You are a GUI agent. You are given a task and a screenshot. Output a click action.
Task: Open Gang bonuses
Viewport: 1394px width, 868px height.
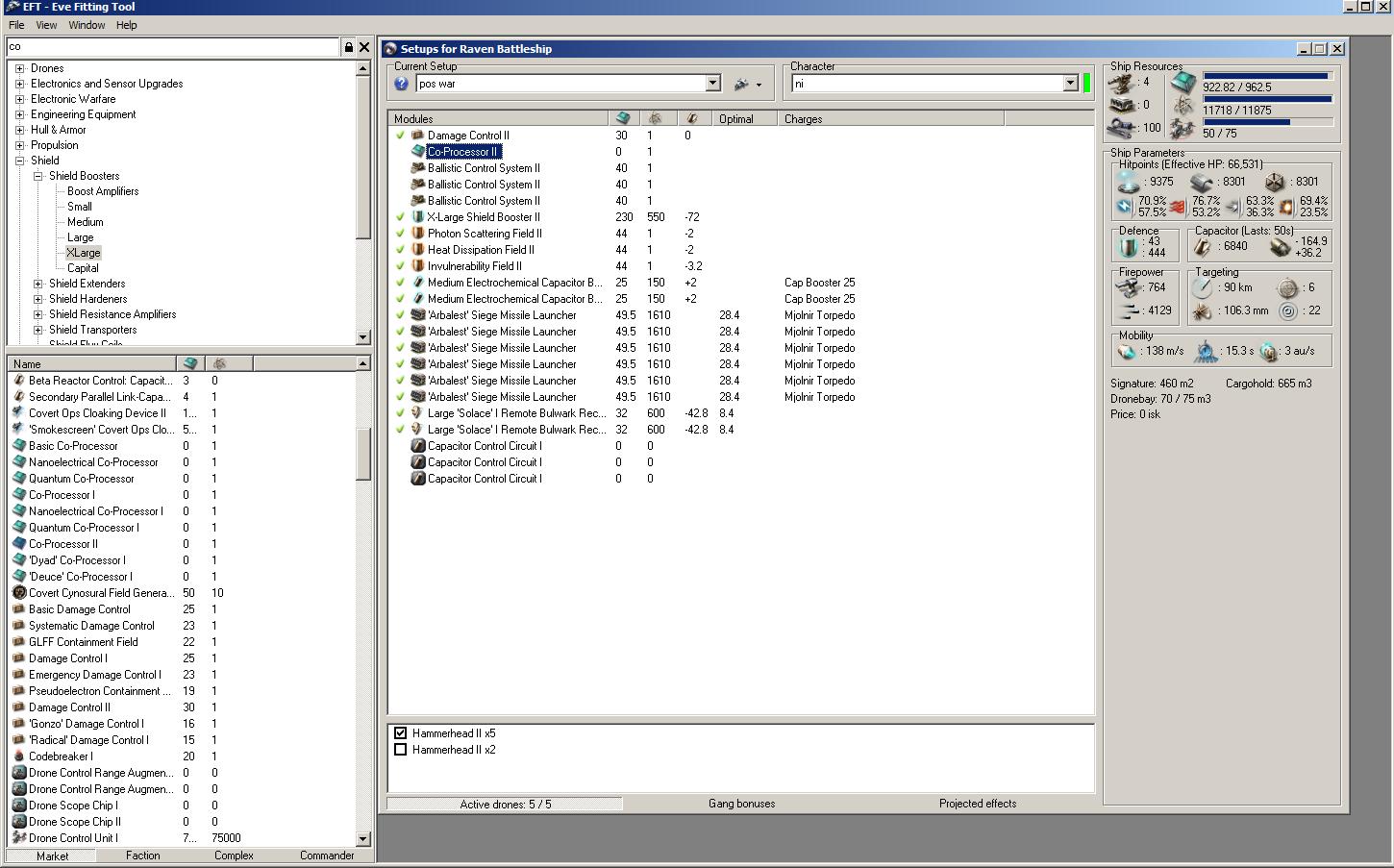point(741,804)
